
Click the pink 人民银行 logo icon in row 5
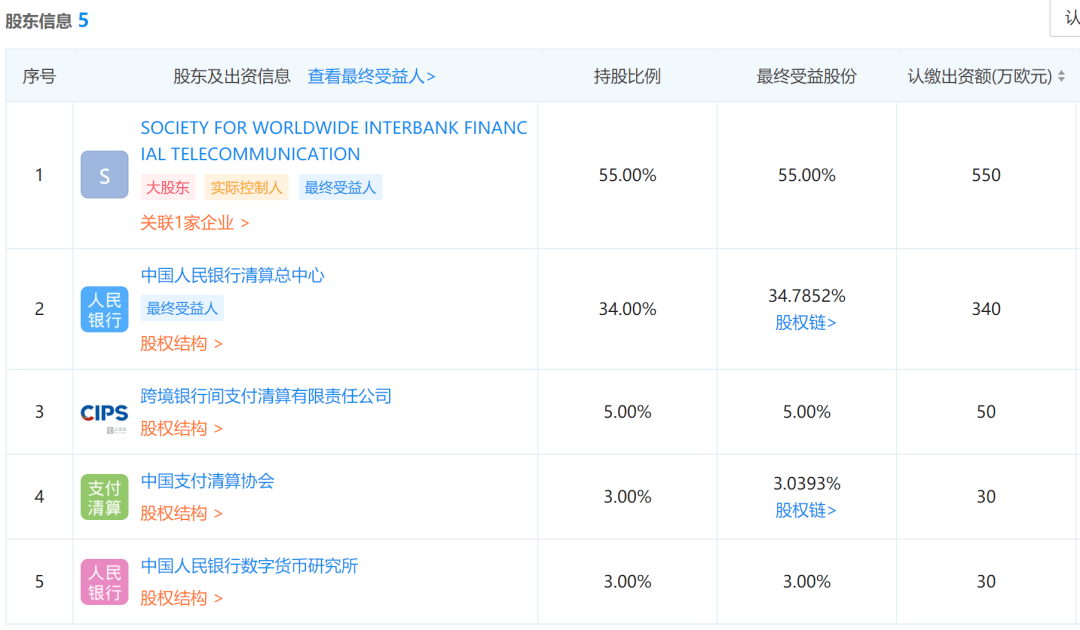point(105,582)
